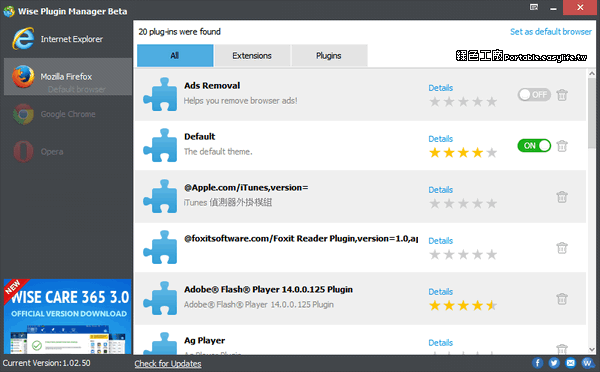Open Twitter icon in status bar
Viewport: 600px width, 372px height.
click(x=554, y=363)
